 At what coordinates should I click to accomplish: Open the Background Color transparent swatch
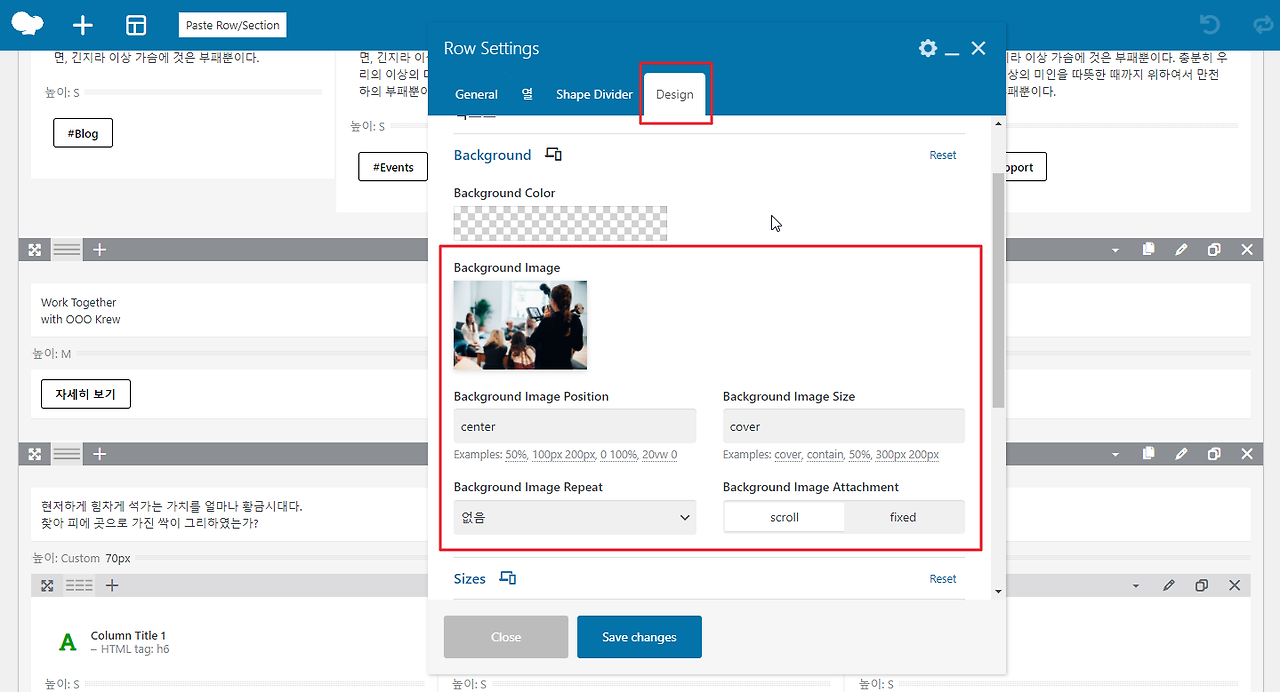(560, 223)
